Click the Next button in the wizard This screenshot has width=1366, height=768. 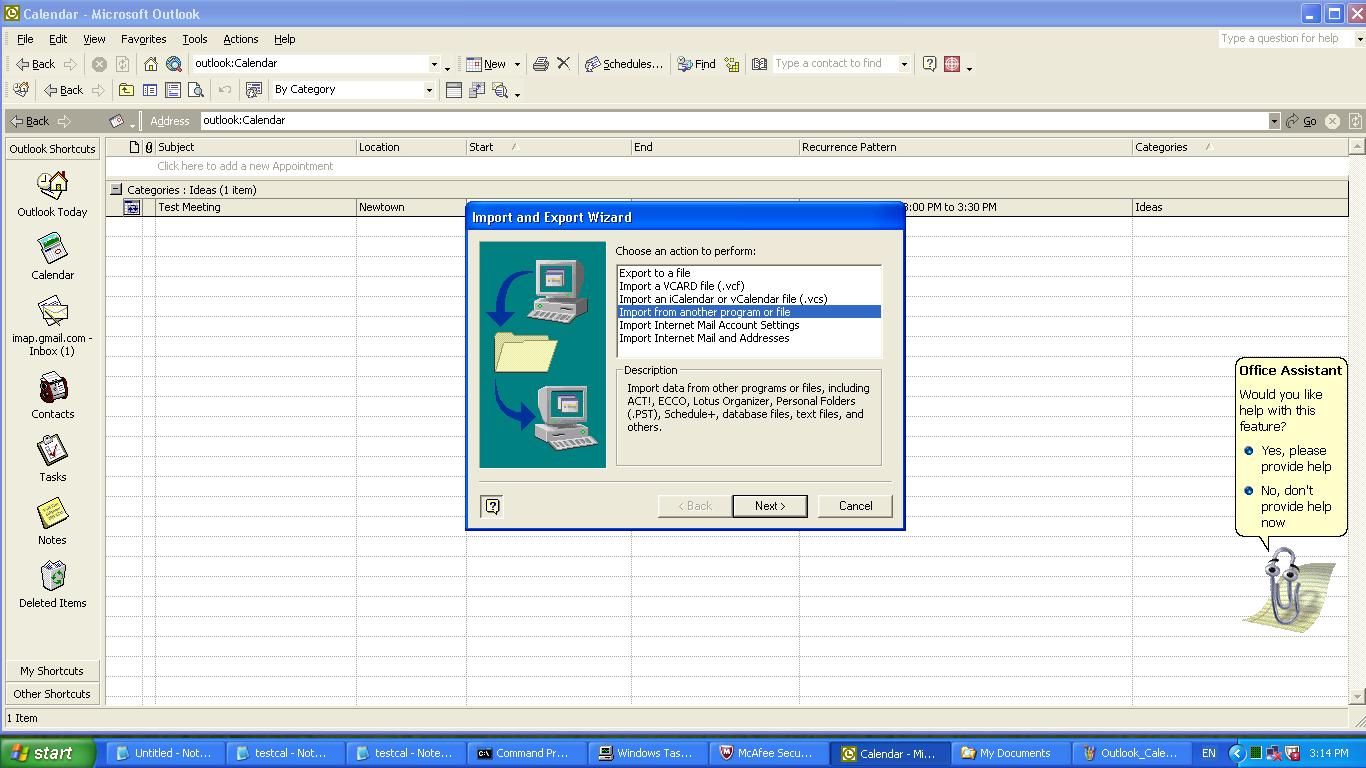(x=769, y=506)
